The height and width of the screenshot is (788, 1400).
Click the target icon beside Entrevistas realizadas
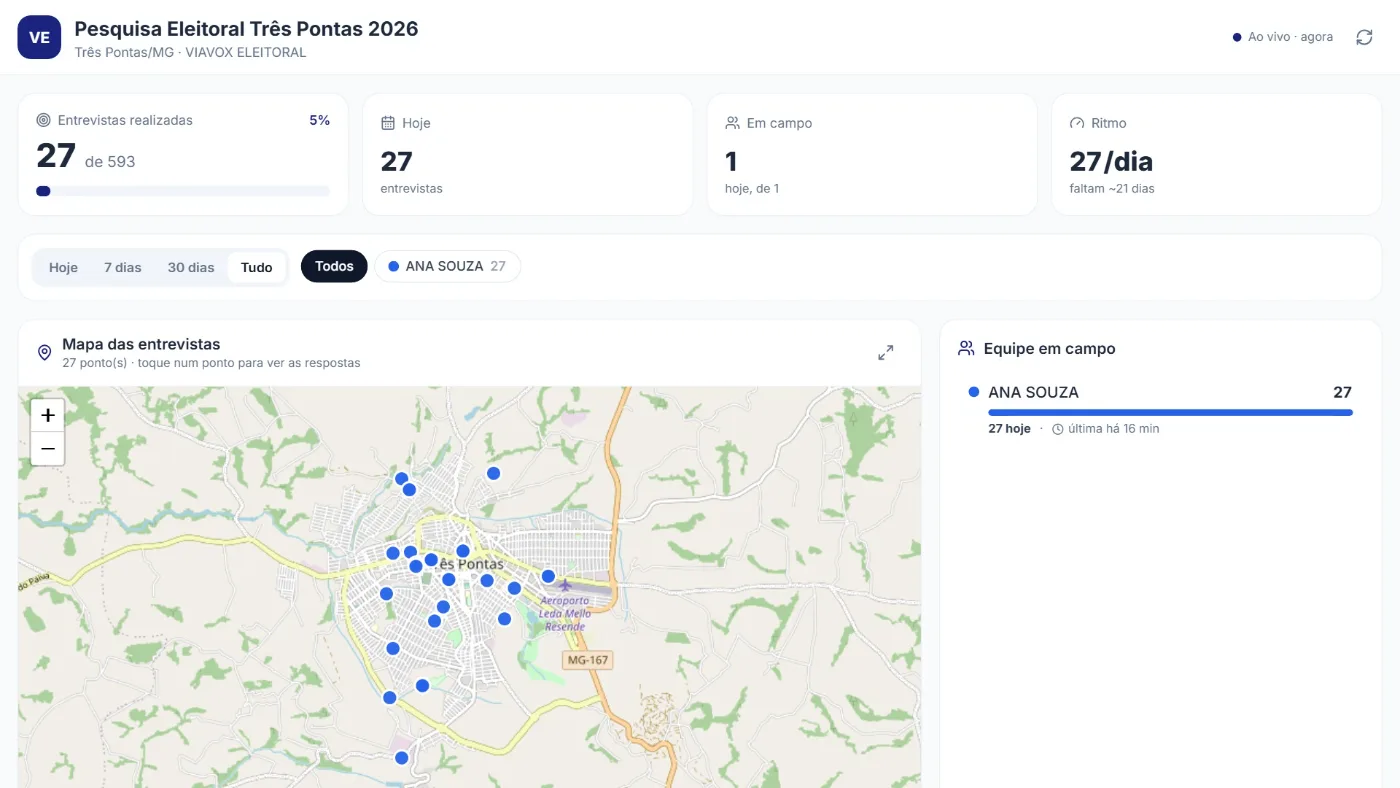pyautogui.click(x=43, y=120)
